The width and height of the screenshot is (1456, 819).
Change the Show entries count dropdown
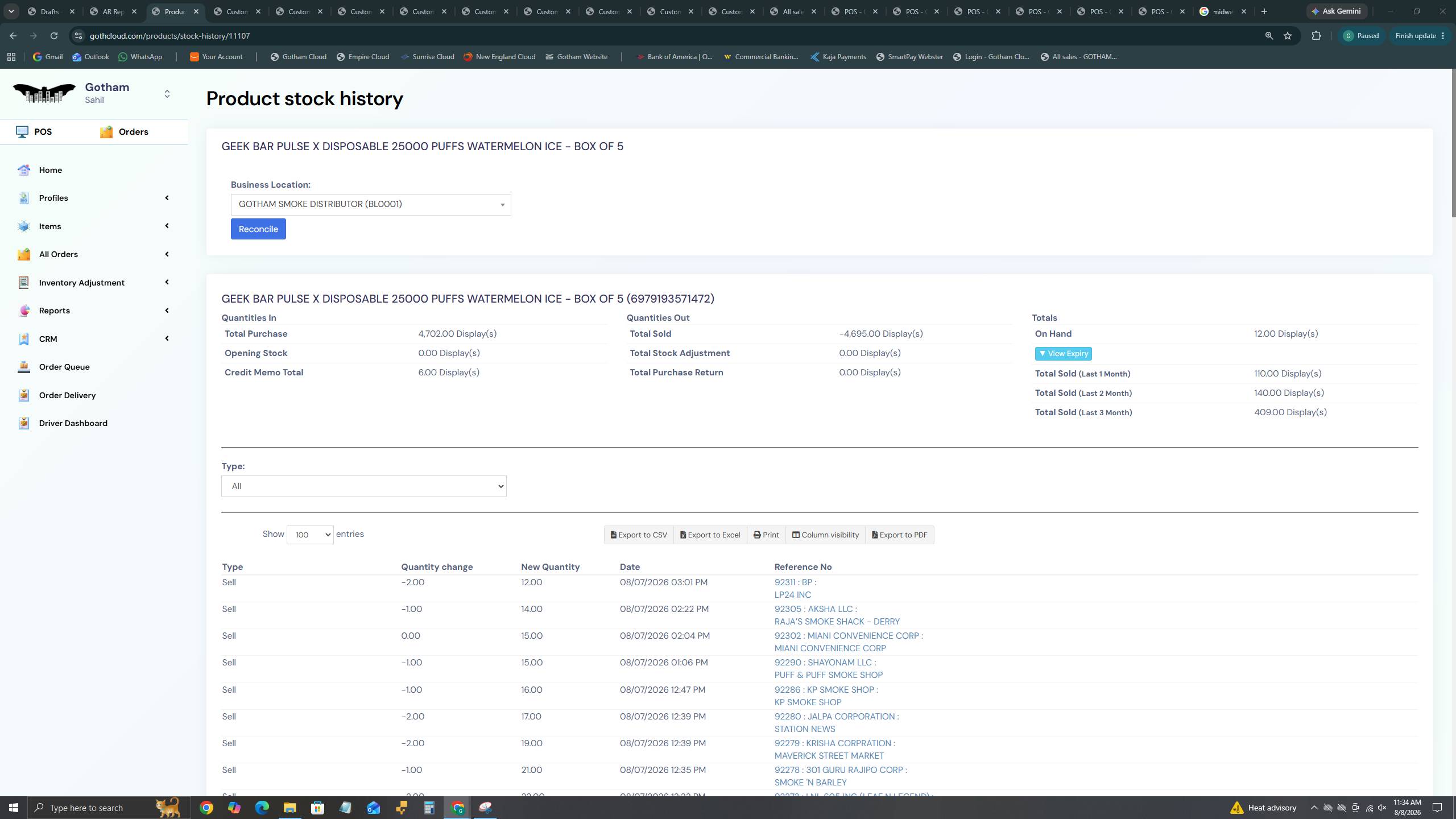click(310, 535)
